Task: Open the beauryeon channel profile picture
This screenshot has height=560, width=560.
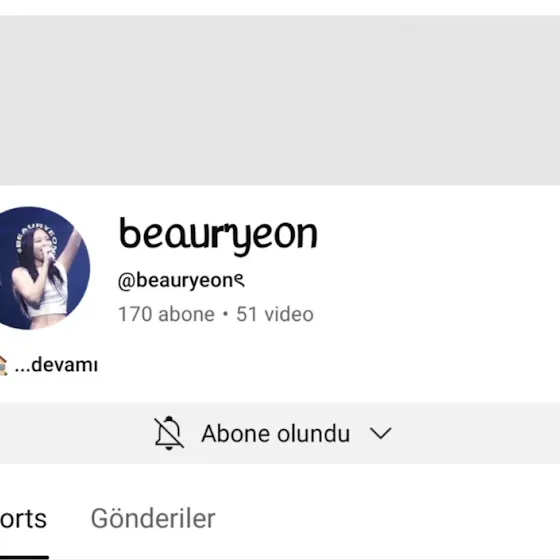Action: pyautogui.click(x=44, y=268)
